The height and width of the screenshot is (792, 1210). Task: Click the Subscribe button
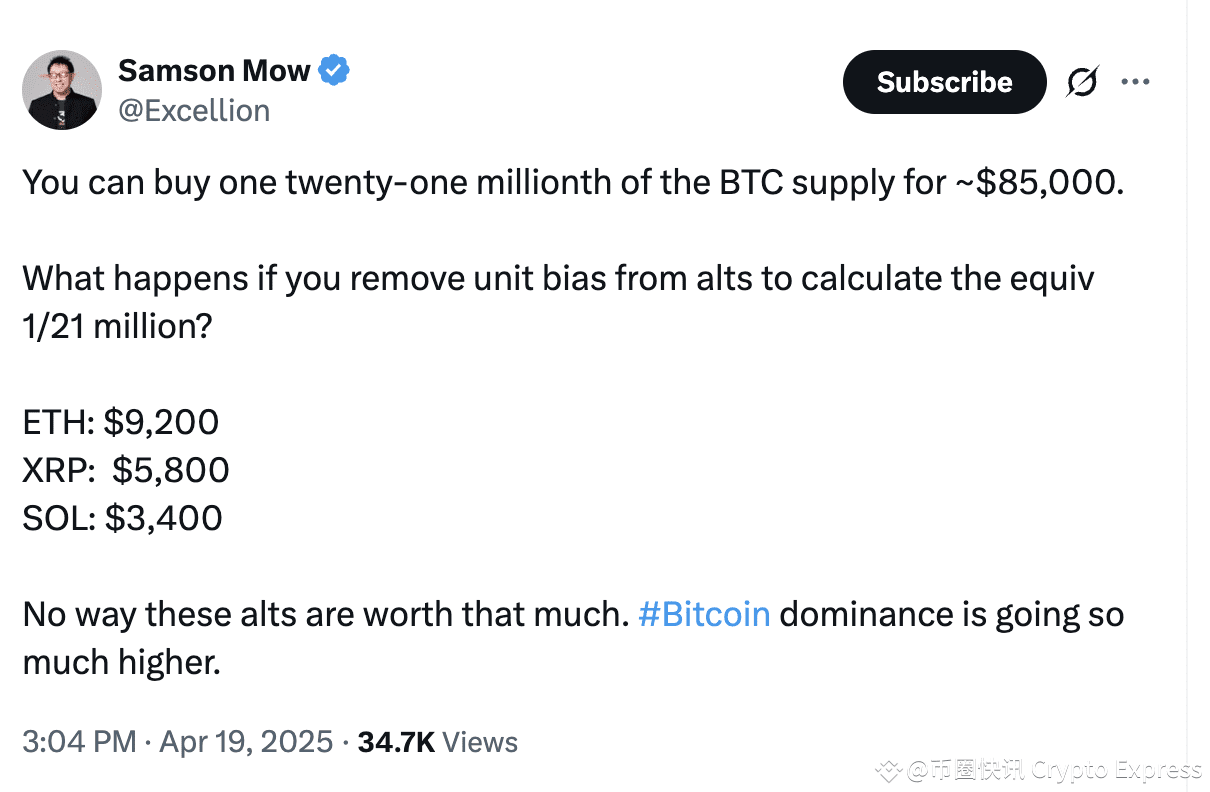944,82
